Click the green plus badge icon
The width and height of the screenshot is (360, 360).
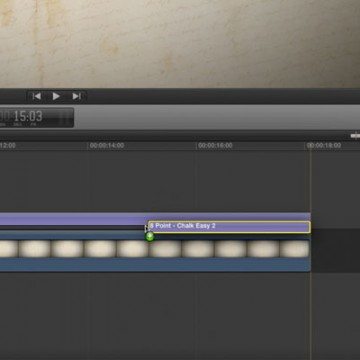tap(150, 237)
